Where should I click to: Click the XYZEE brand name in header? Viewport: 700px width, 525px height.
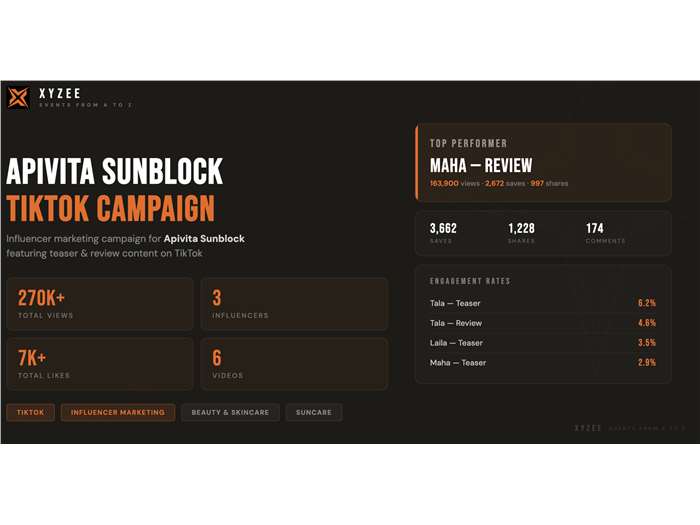tap(59, 94)
